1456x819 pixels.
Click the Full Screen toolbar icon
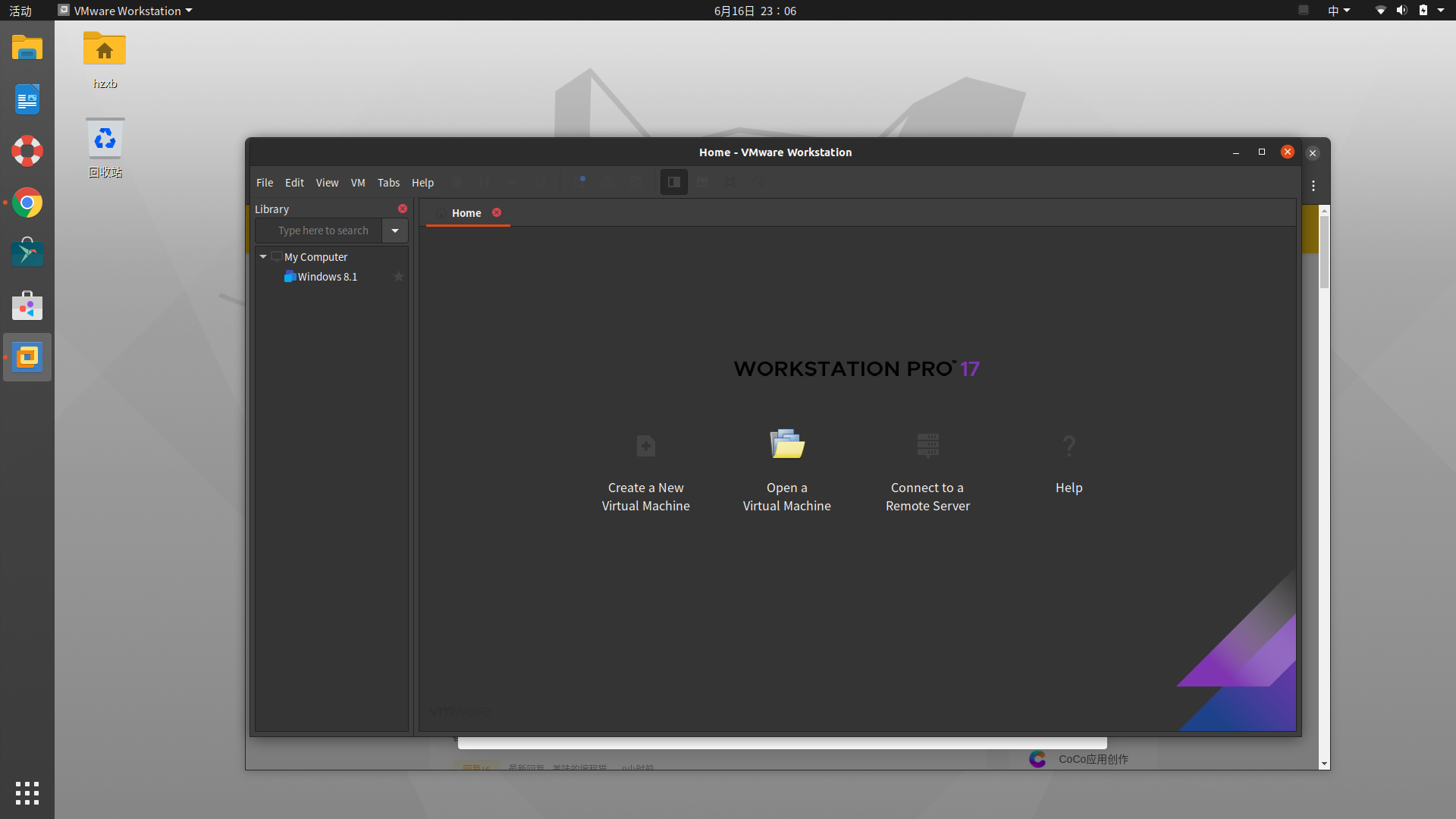tap(730, 183)
